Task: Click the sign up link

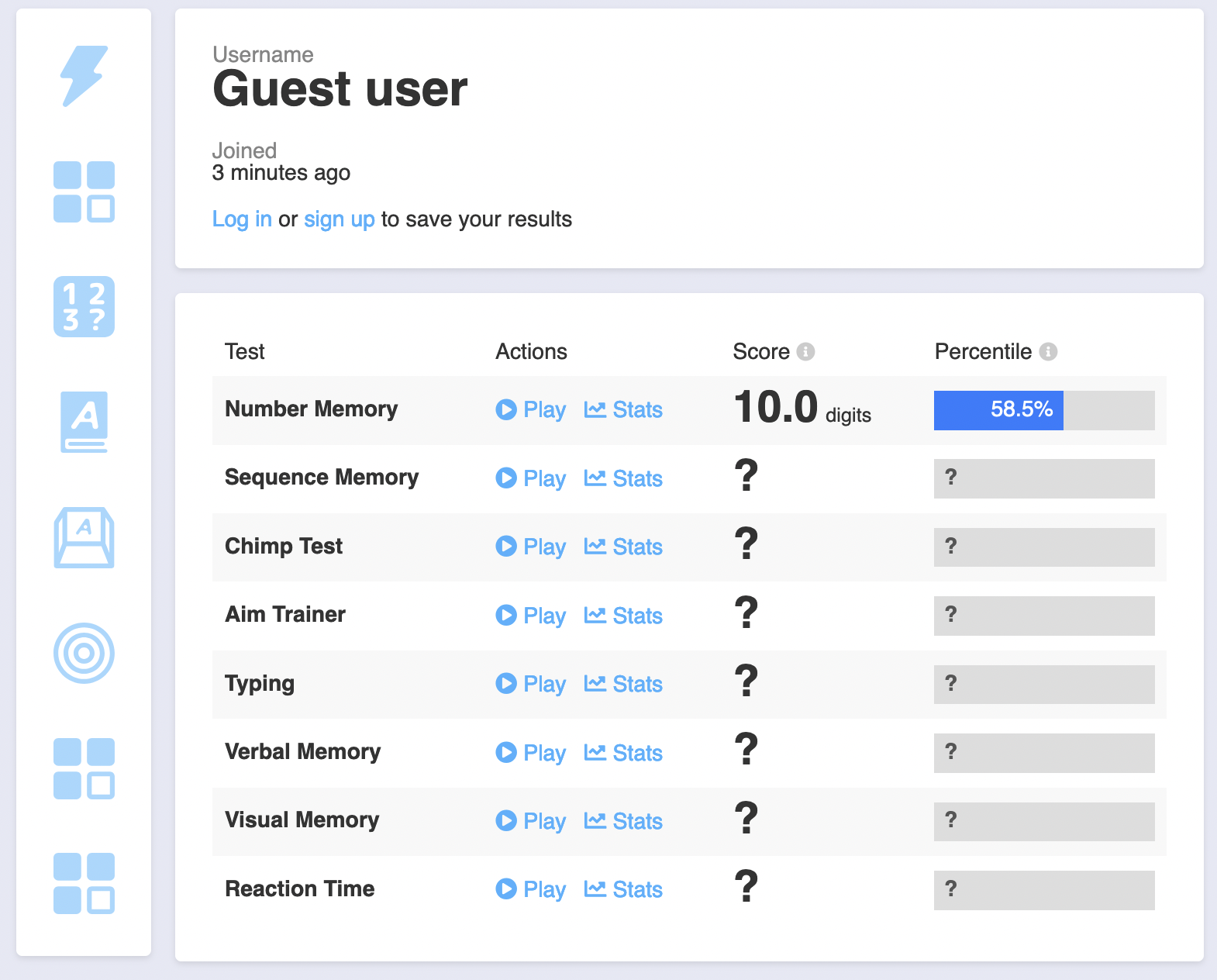Action: [339, 219]
